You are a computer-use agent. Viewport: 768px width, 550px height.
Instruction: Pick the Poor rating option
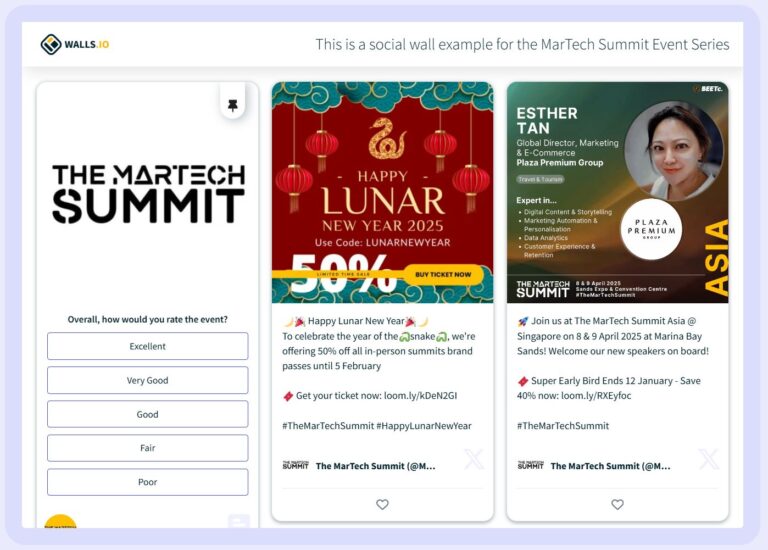(x=147, y=482)
